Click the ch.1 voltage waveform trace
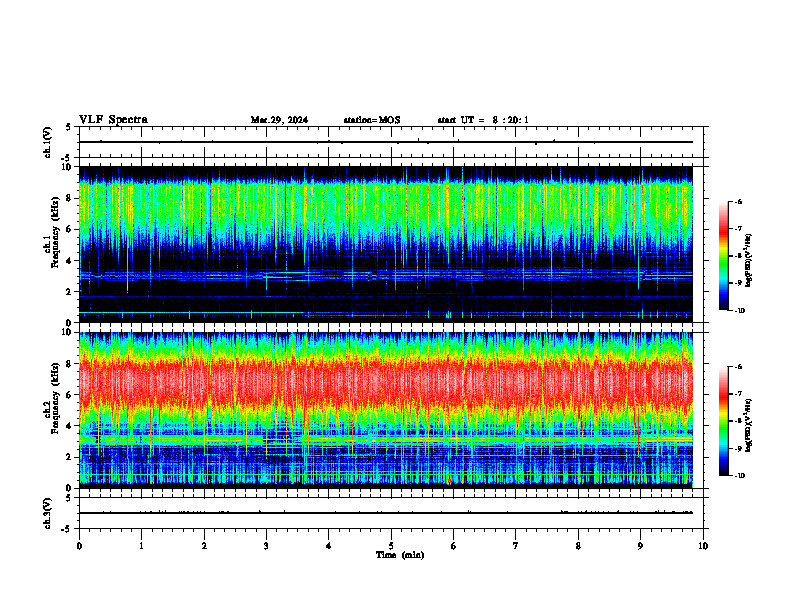Image resolution: width=792 pixels, height=612 pixels. point(386,142)
